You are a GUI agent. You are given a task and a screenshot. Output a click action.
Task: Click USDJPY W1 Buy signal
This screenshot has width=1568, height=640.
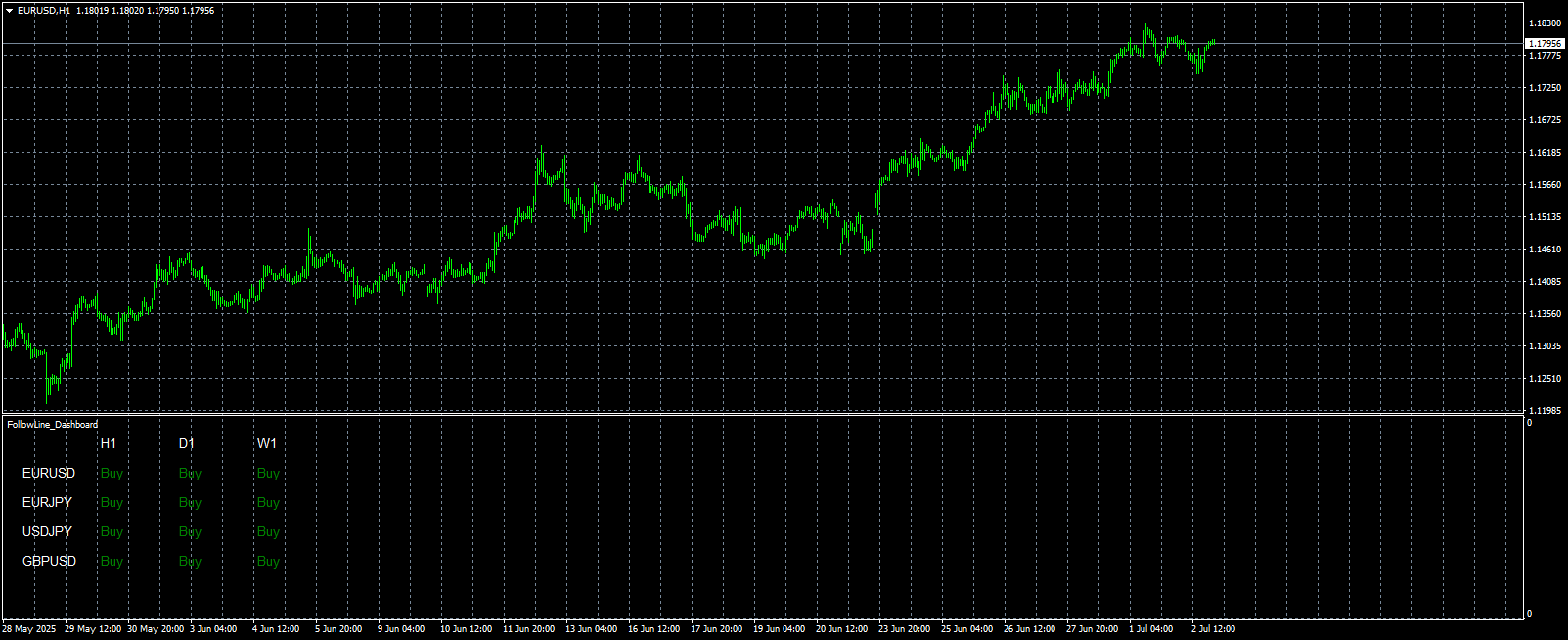tap(268, 532)
